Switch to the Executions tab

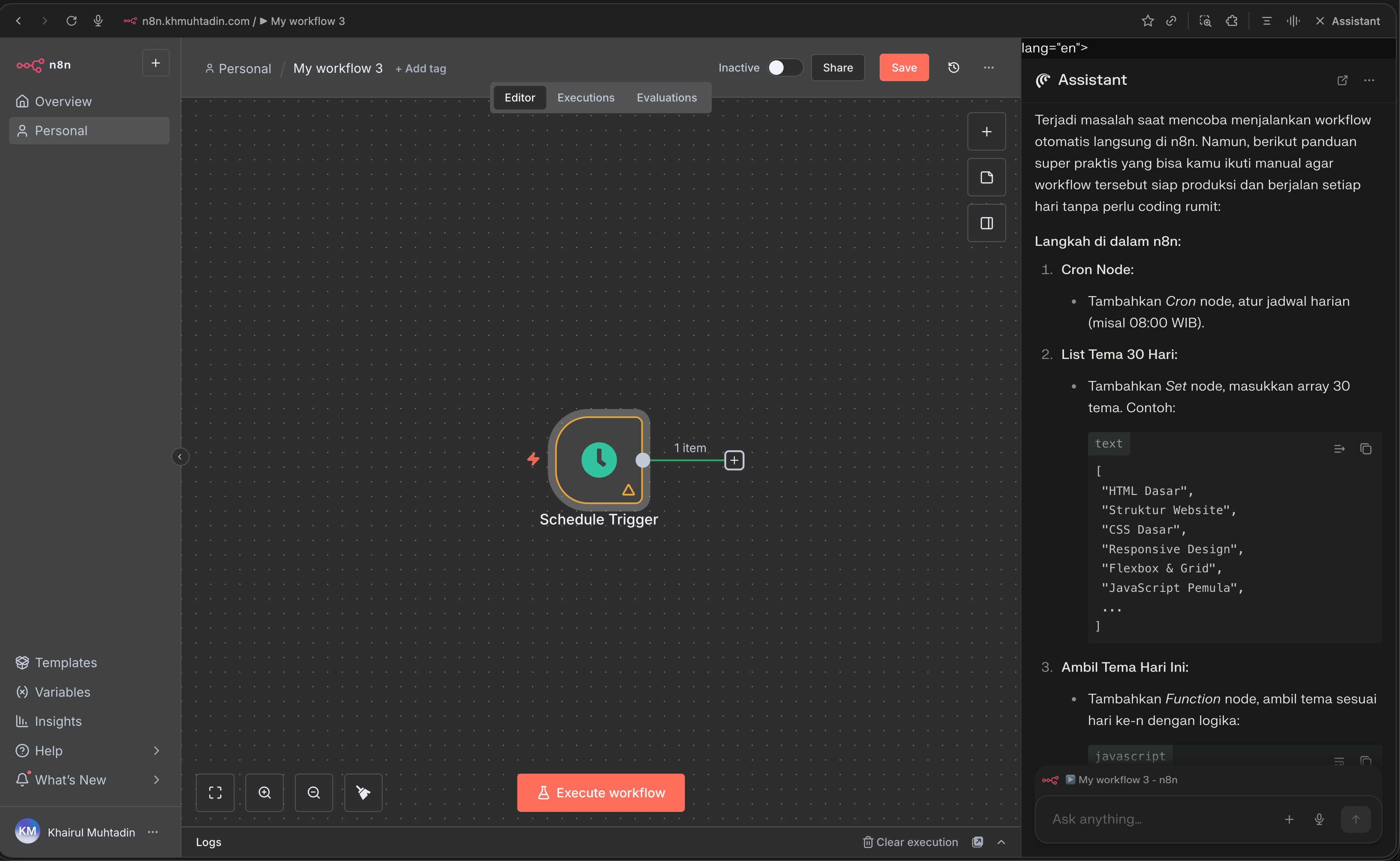[585, 97]
